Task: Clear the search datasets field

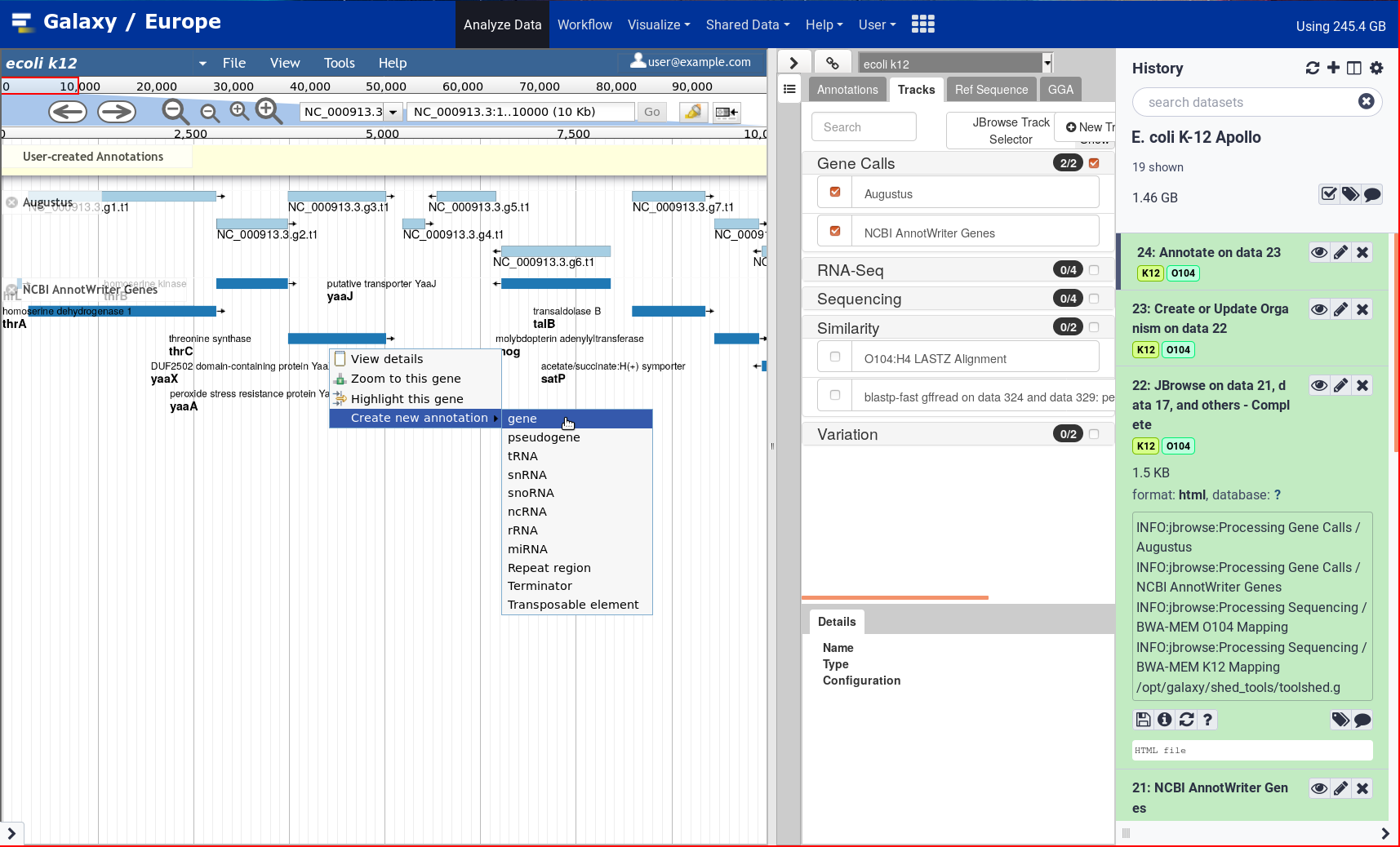Action: tap(1366, 101)
